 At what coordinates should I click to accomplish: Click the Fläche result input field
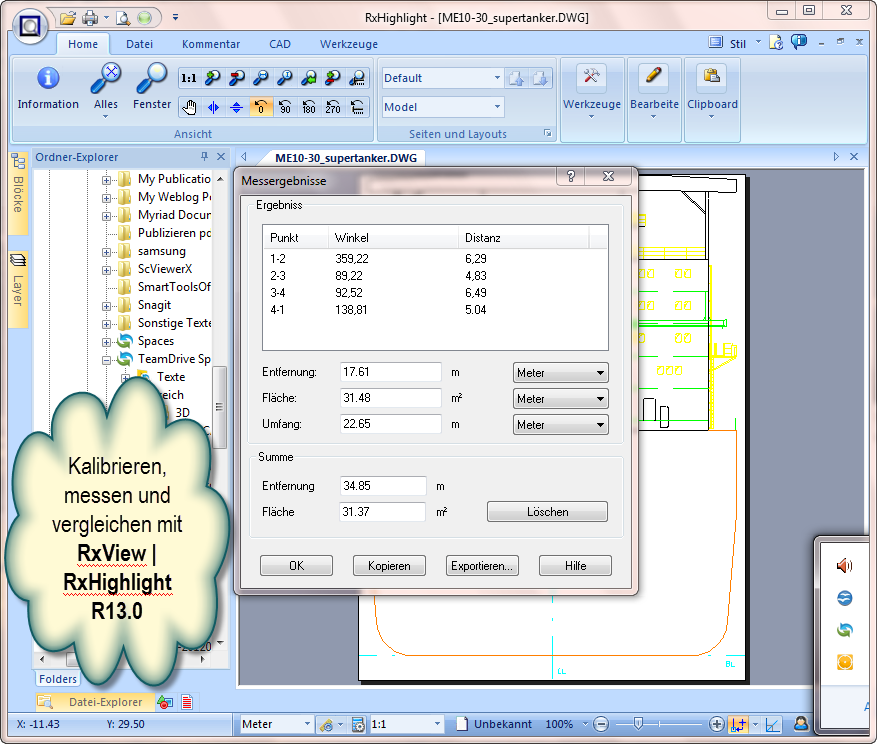(x=390, y=398)
